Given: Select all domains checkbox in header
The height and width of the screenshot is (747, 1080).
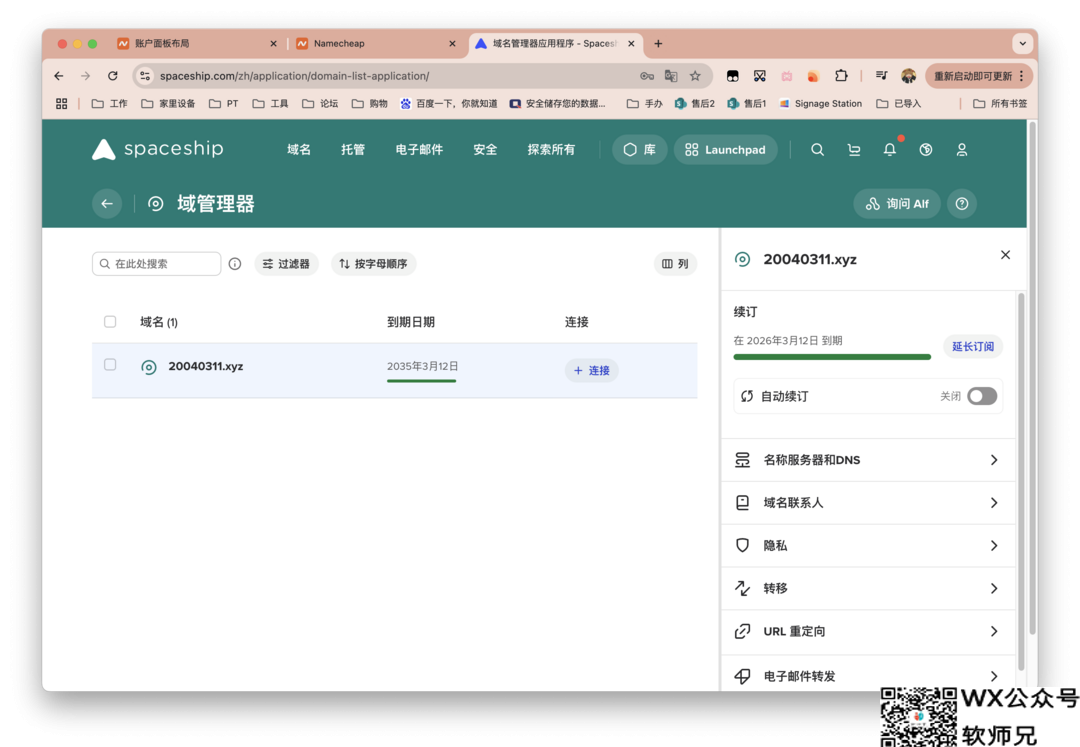Looking at the screenshot, I should pos(110,322).
